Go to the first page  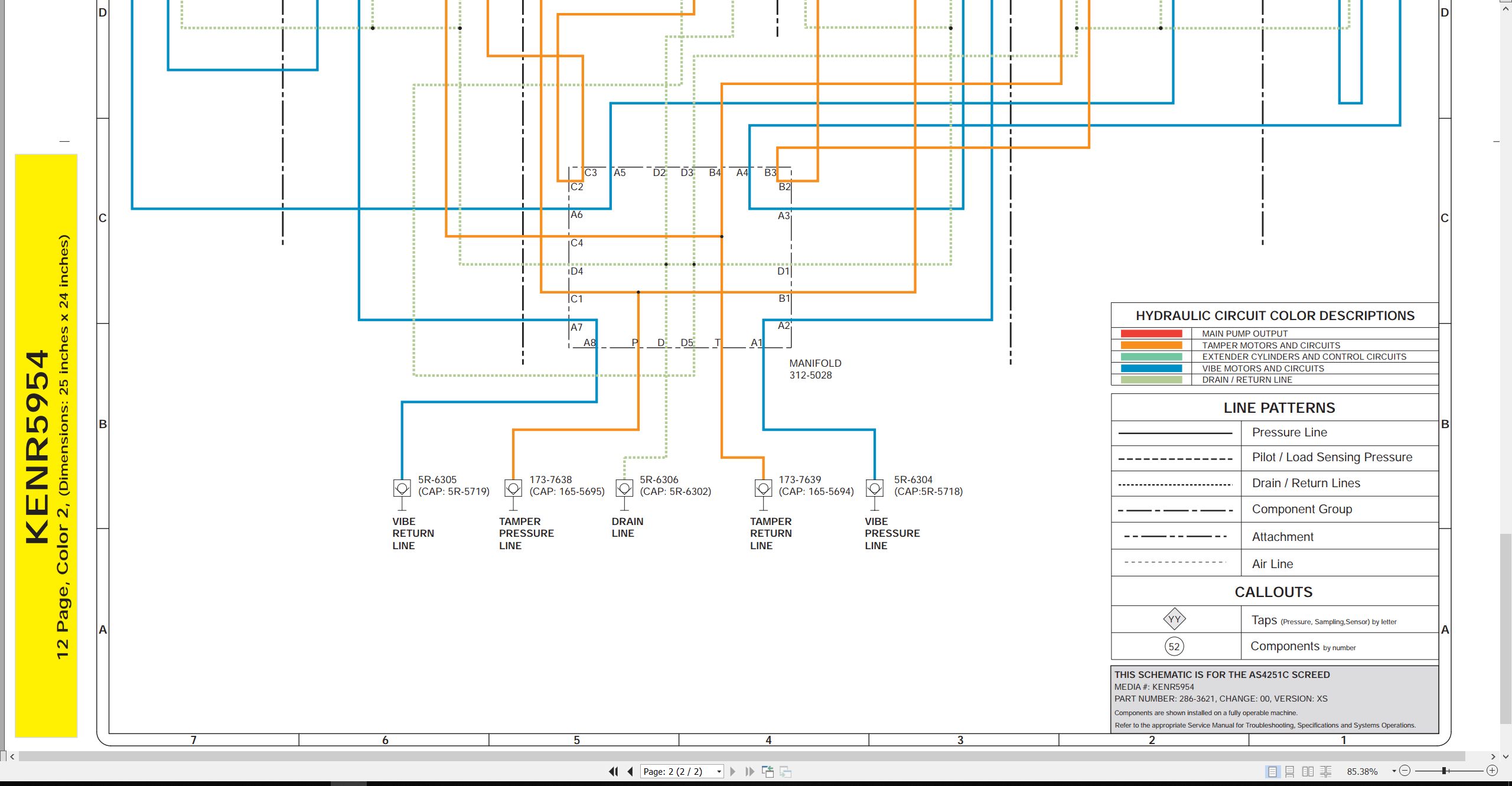pyautogui.click(x=614, y=771)
